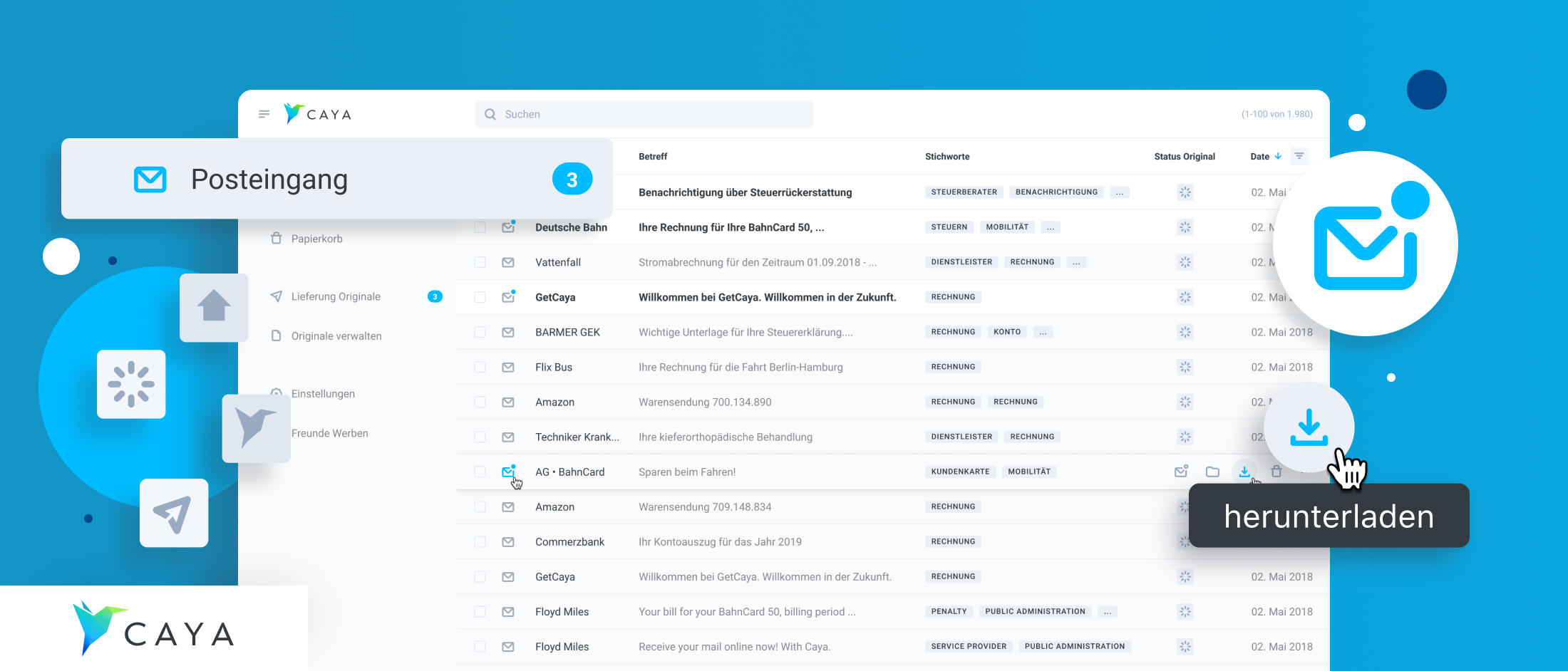Click the magnifier icon in the search bar
This screenshot has width=1568, height=671.
click(x=490, y=114)
